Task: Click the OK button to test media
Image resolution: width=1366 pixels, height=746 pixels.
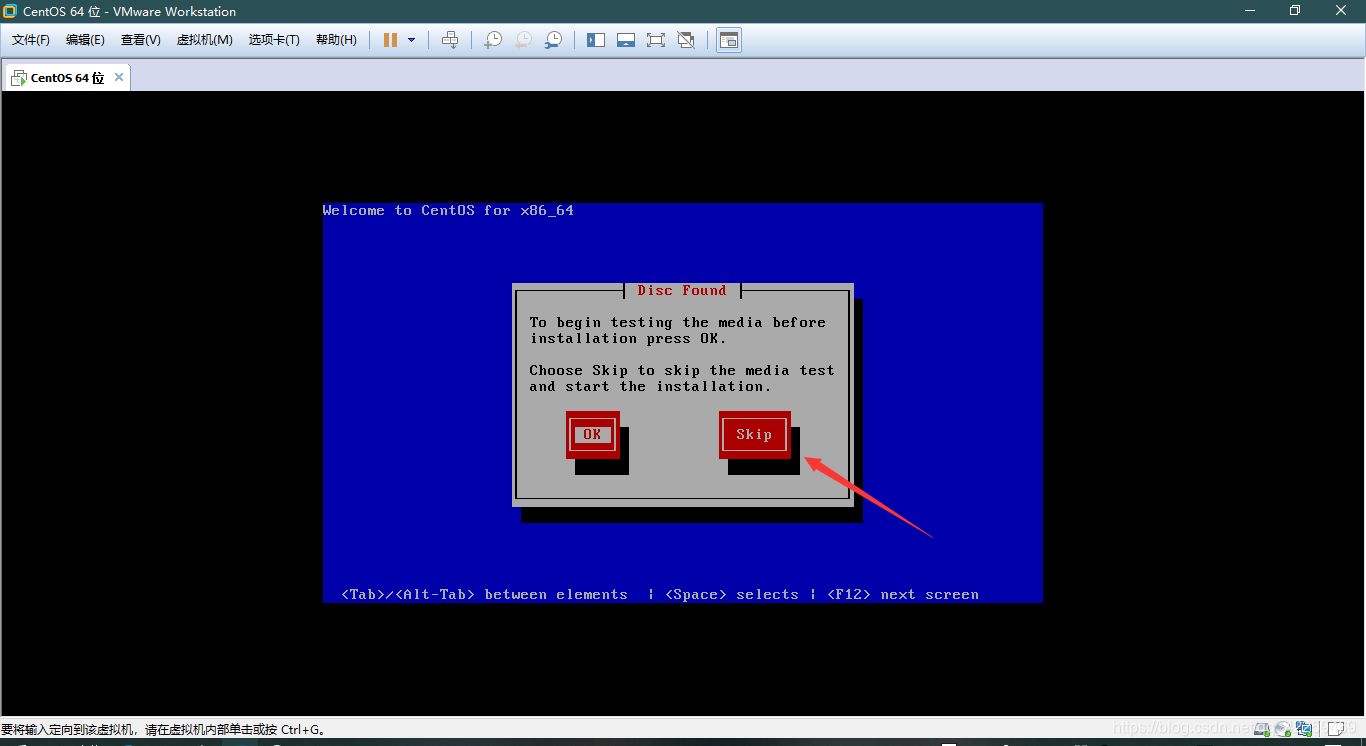Action: [x=592, y=434]
